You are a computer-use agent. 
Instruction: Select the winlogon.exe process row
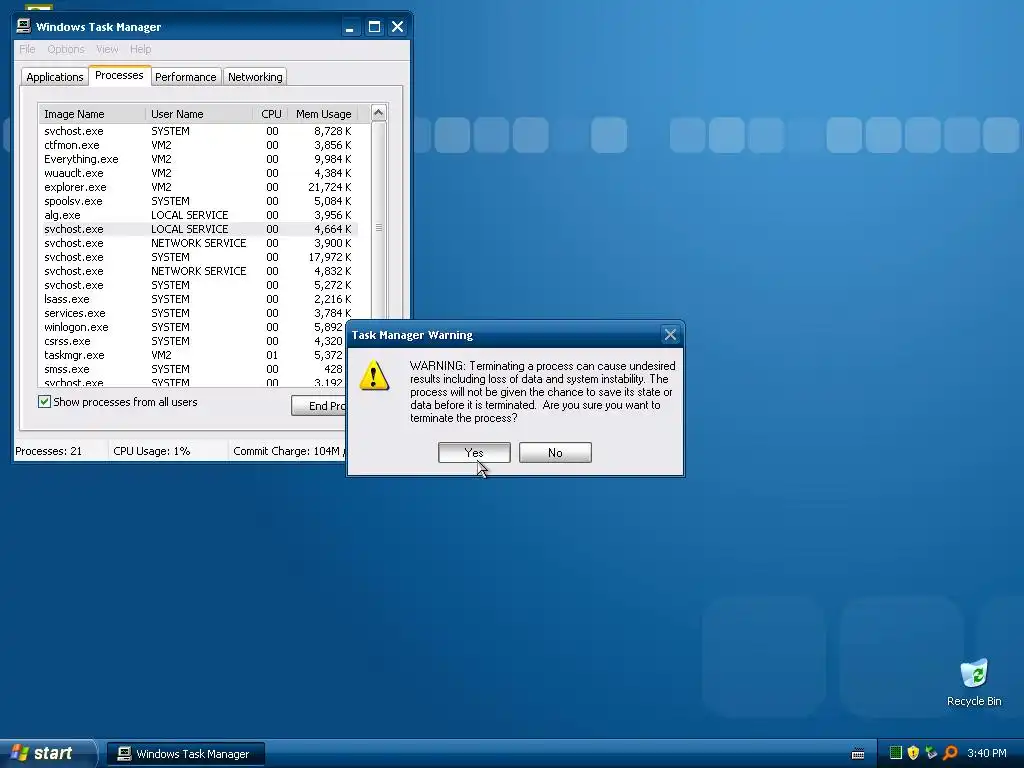pyautogui.click(x=193, y=327)
